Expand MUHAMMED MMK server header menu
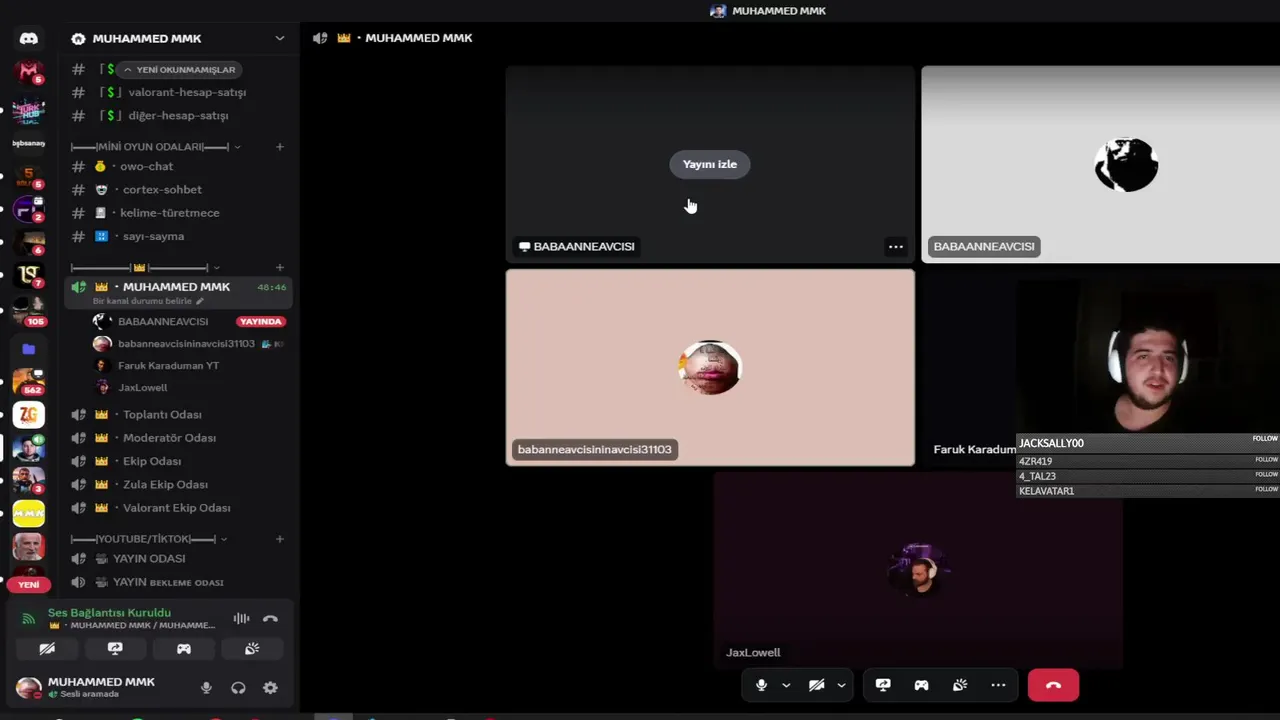Viewport: 1280px width, 720px height. 279,38
